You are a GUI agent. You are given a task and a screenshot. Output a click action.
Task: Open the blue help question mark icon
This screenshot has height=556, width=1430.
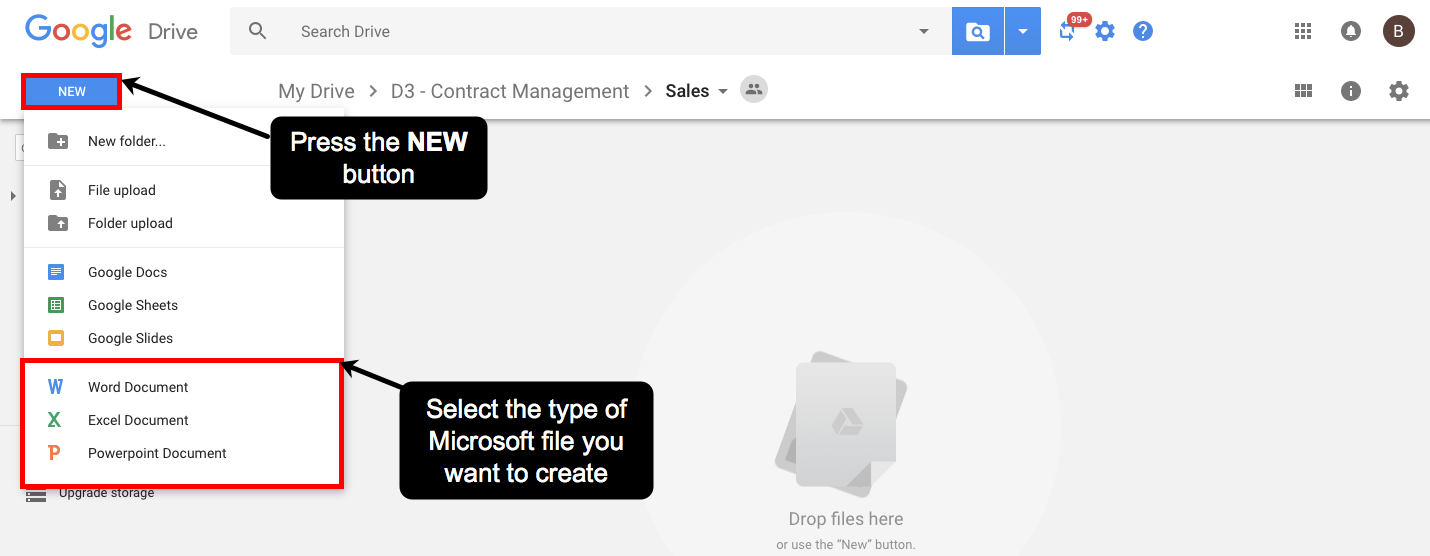[1143, 31]
